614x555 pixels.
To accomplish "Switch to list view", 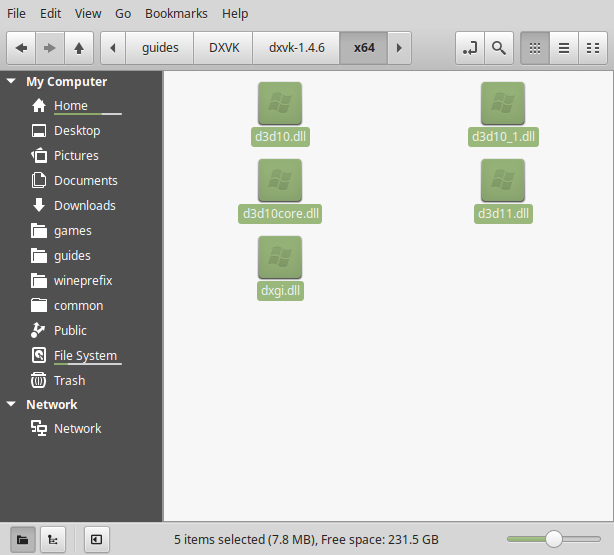I will point(564,48).
